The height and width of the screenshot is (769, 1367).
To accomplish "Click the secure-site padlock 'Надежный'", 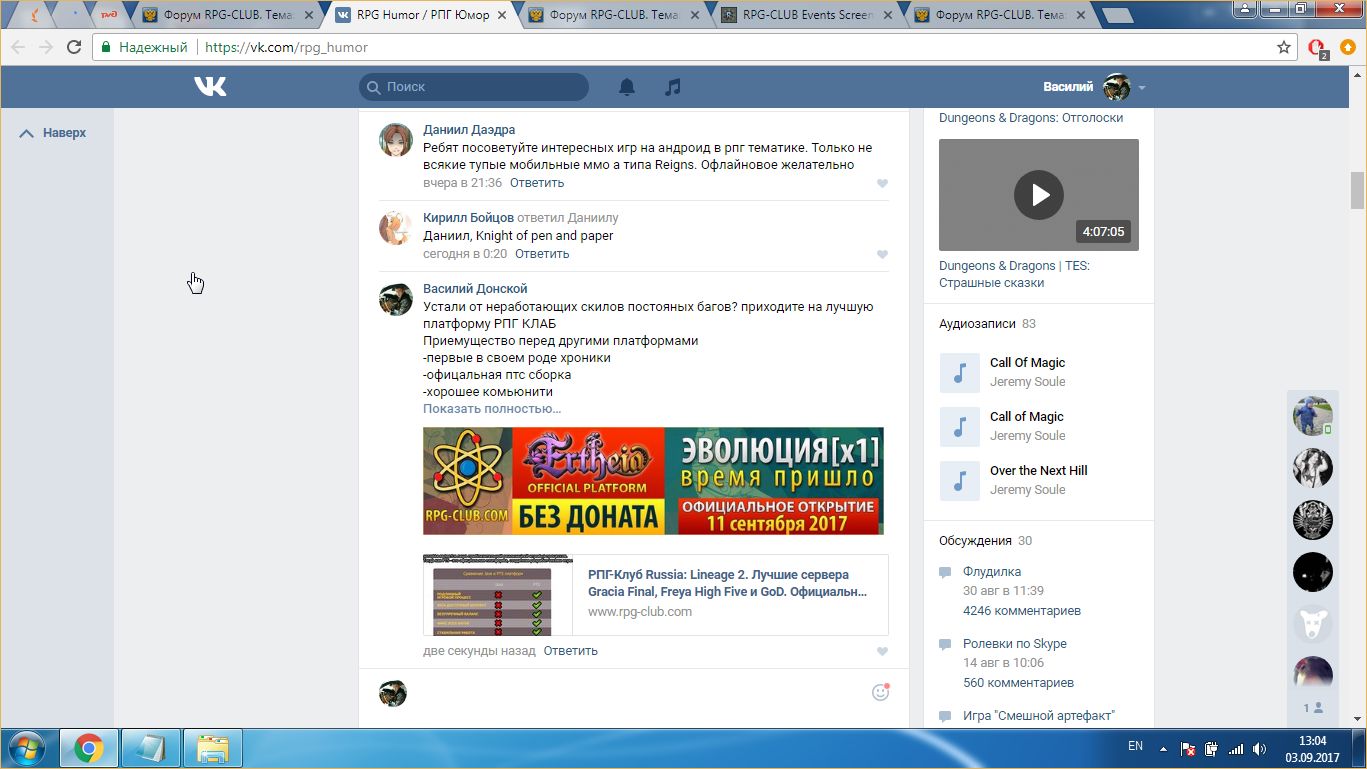I will click(144, 47).
